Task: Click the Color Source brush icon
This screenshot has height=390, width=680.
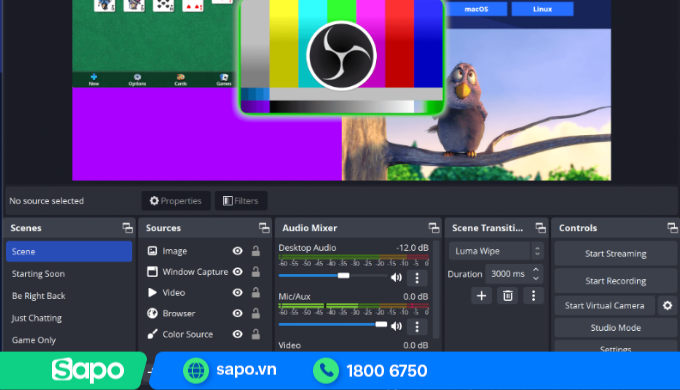Action: [152, 334]
